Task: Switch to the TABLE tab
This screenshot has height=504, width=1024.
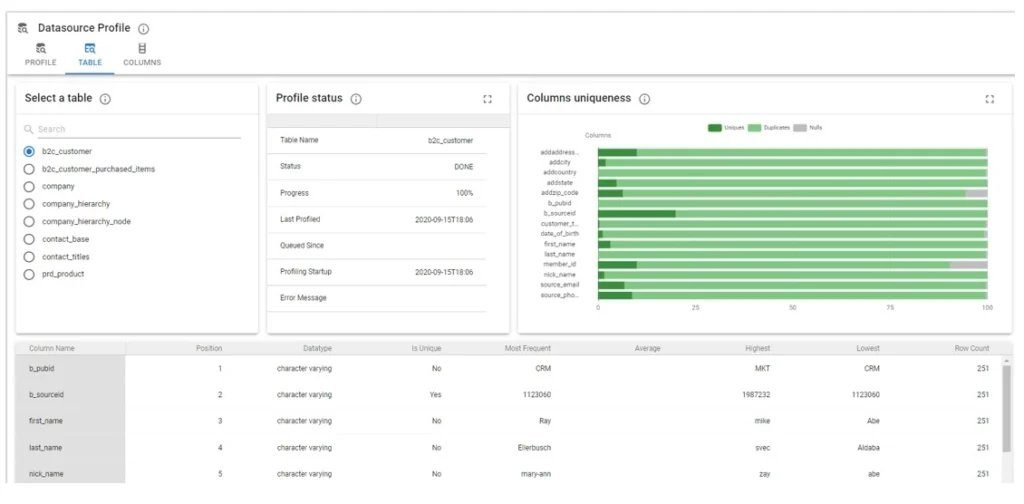Action: (x=90, y=54)
